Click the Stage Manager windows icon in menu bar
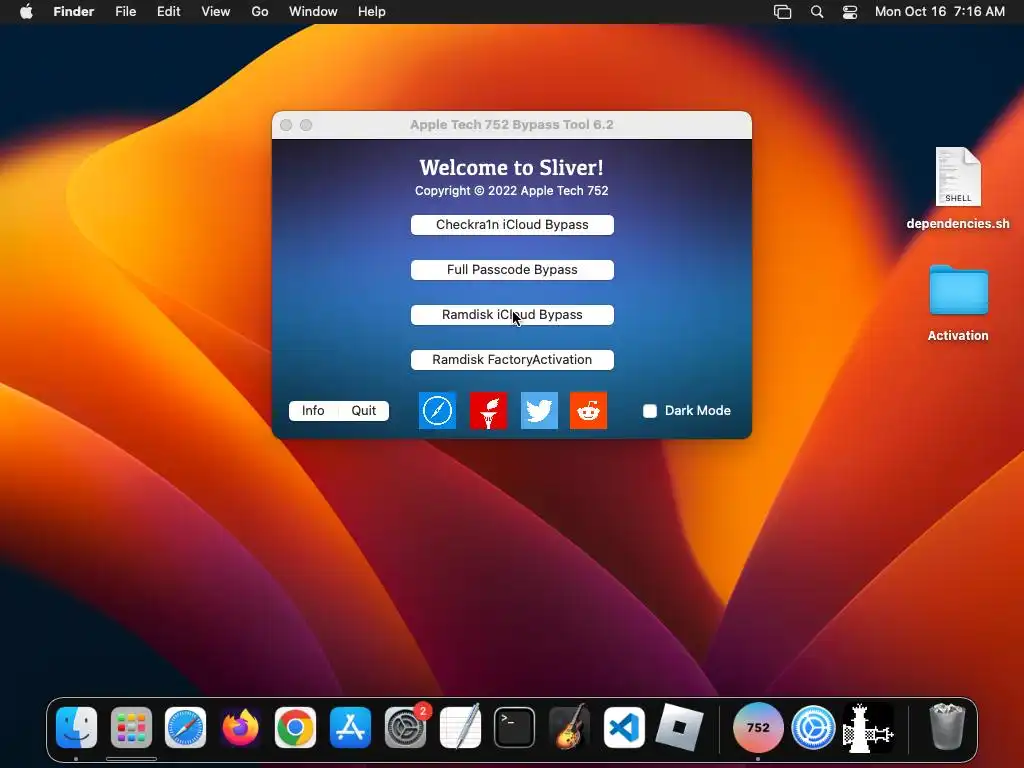This screenshot has height=768, width=1024. pos(782,12)
